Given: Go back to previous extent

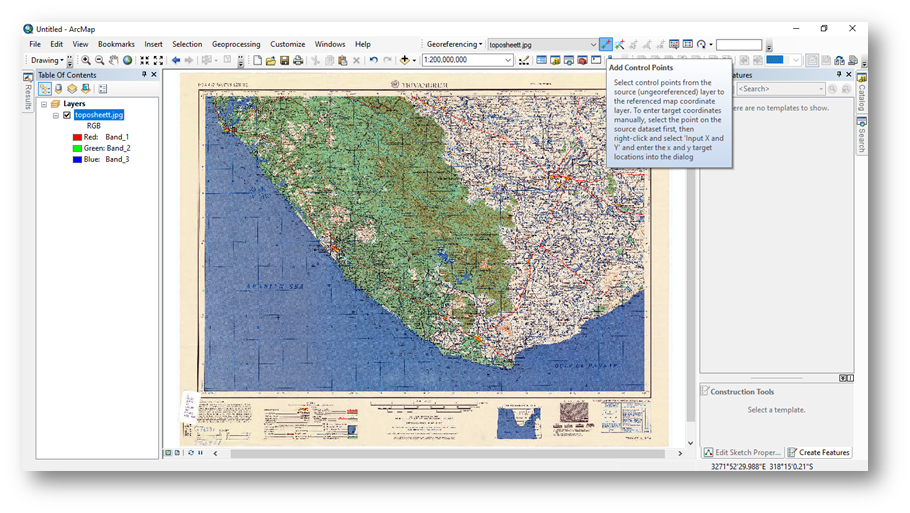Looking at the screenshot, I should tap(175, 60).
